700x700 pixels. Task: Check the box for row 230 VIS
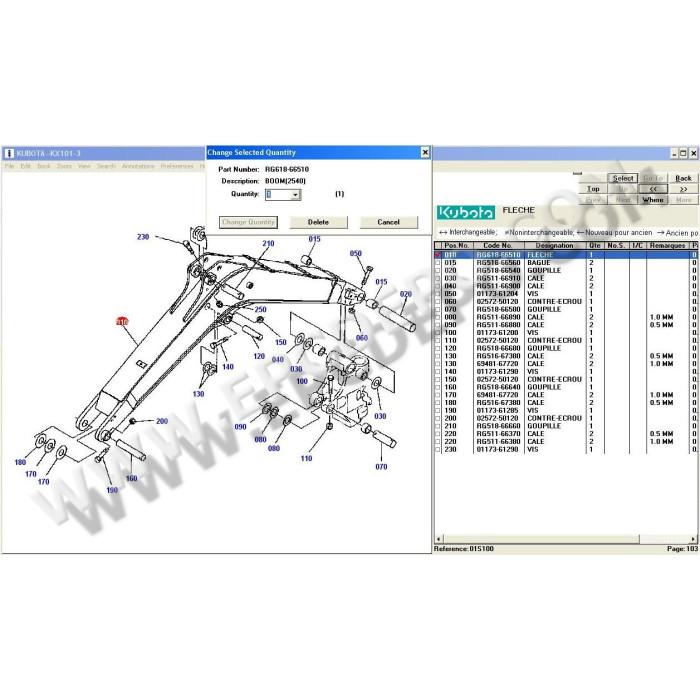438,450
